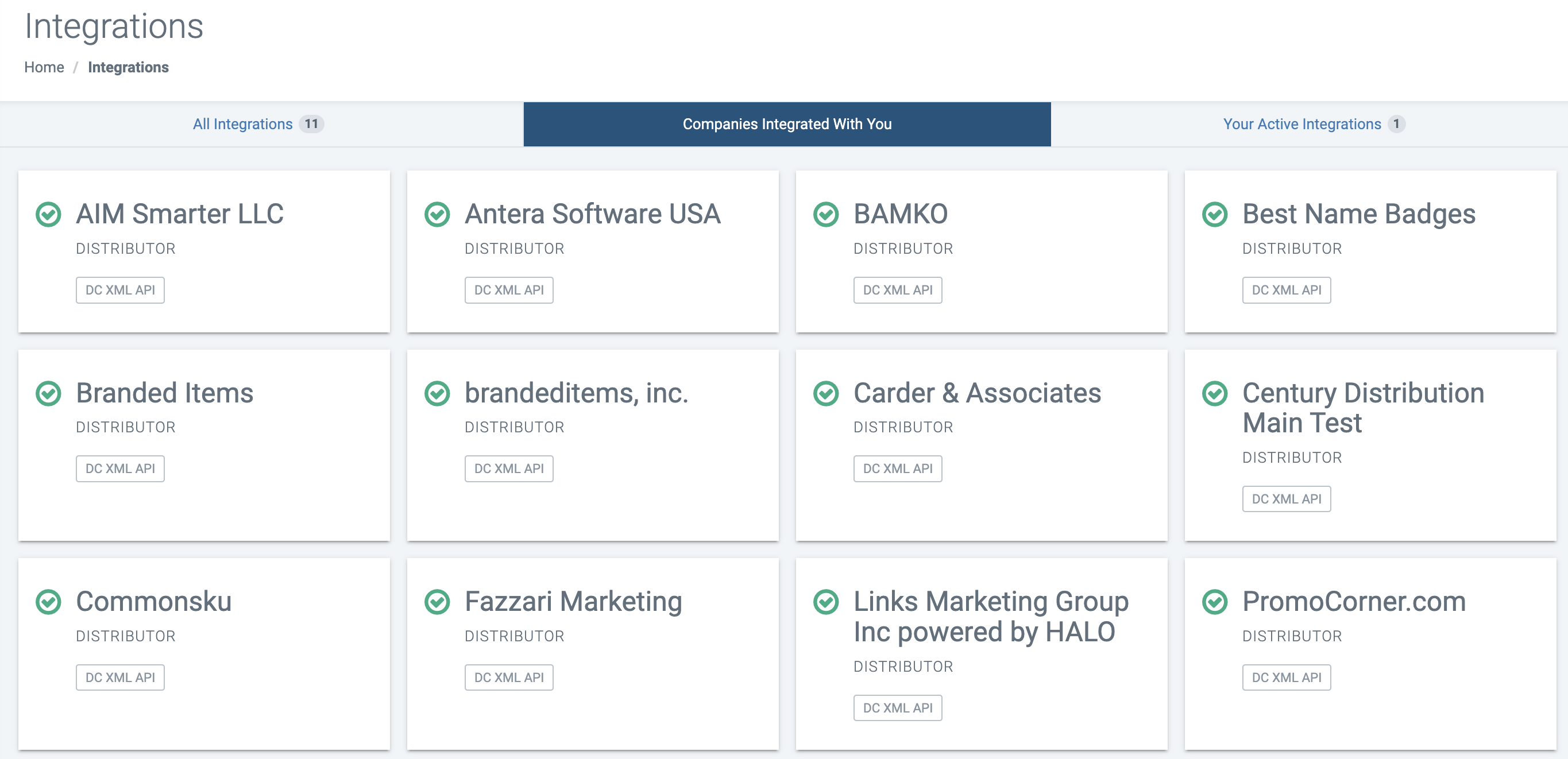This screenshot has width=1568, height=759.
Task: Click DC XML API tag on Antera Software USA
Action: click(x=509, y=291)
